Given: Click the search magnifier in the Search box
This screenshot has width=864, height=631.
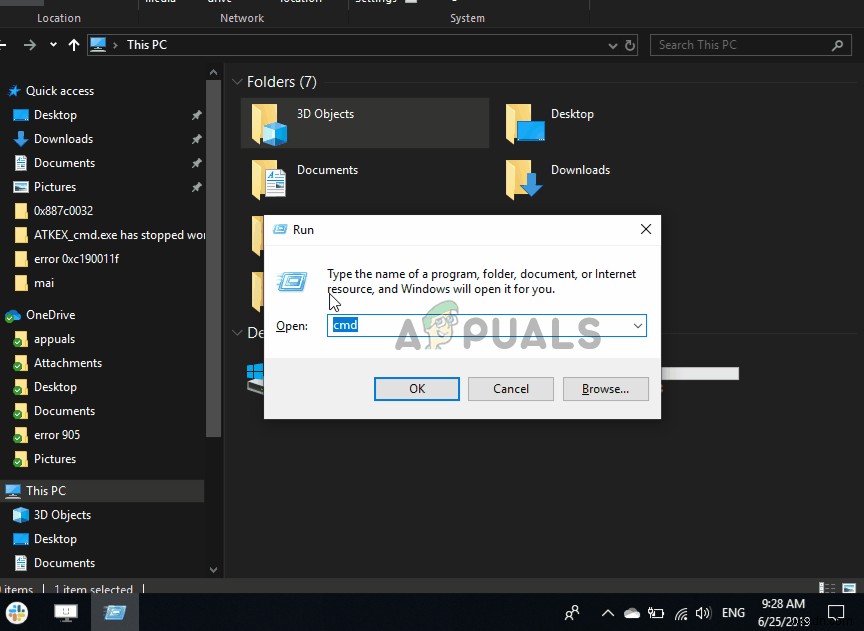Looking at the screenshot, I should point(837,44).
